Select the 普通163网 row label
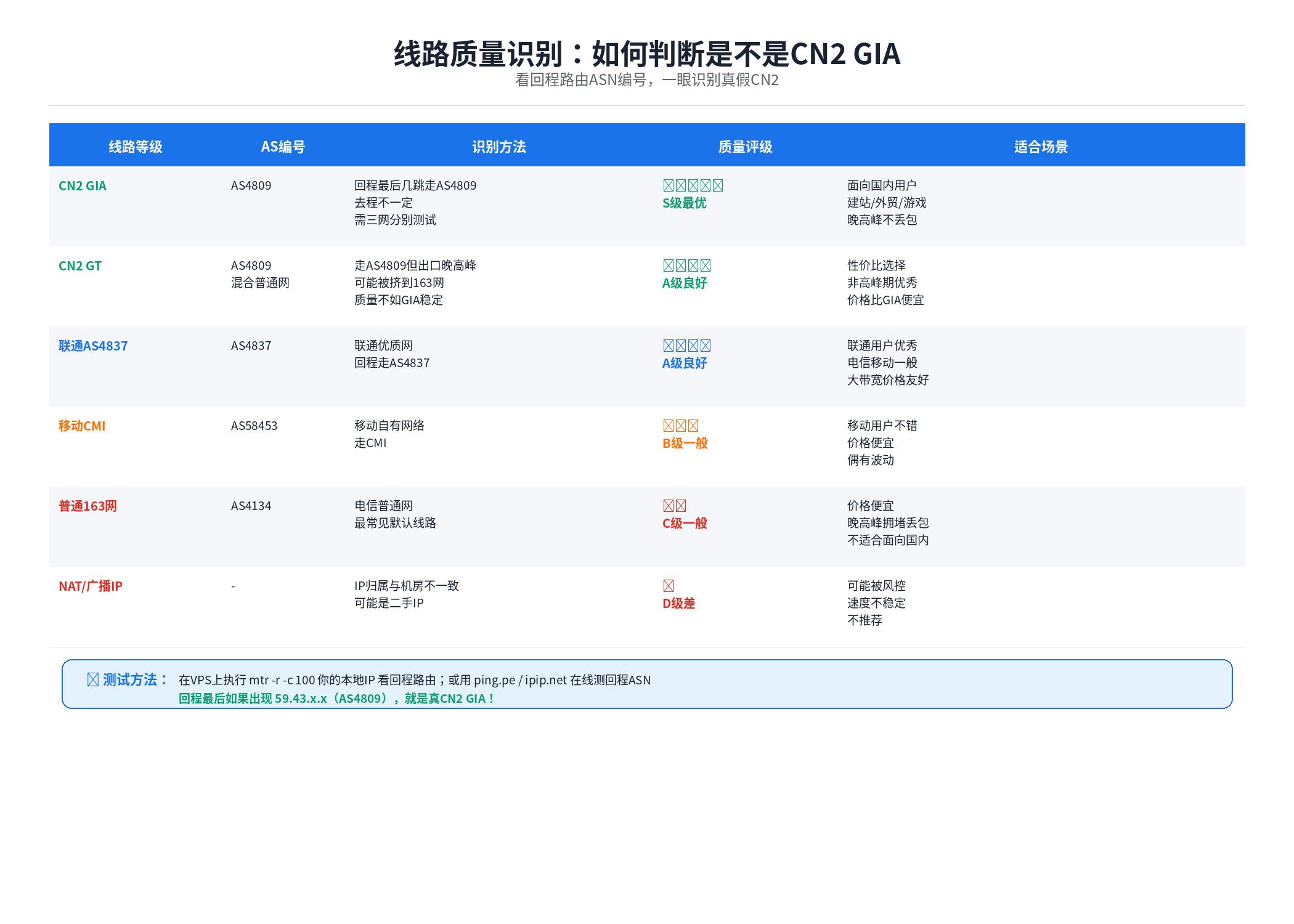This screenshot has width=1294, height=924. (87, 506)
